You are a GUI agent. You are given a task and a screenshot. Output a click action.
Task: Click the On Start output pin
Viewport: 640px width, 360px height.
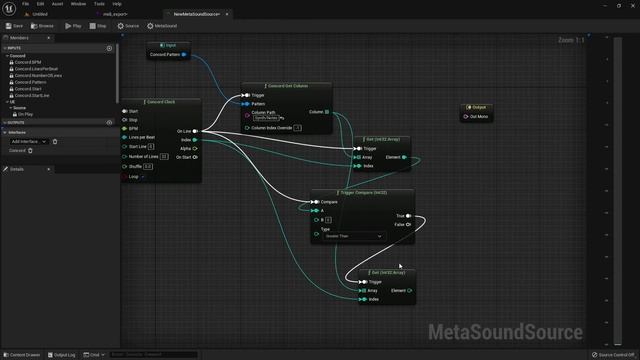point(195,157)
